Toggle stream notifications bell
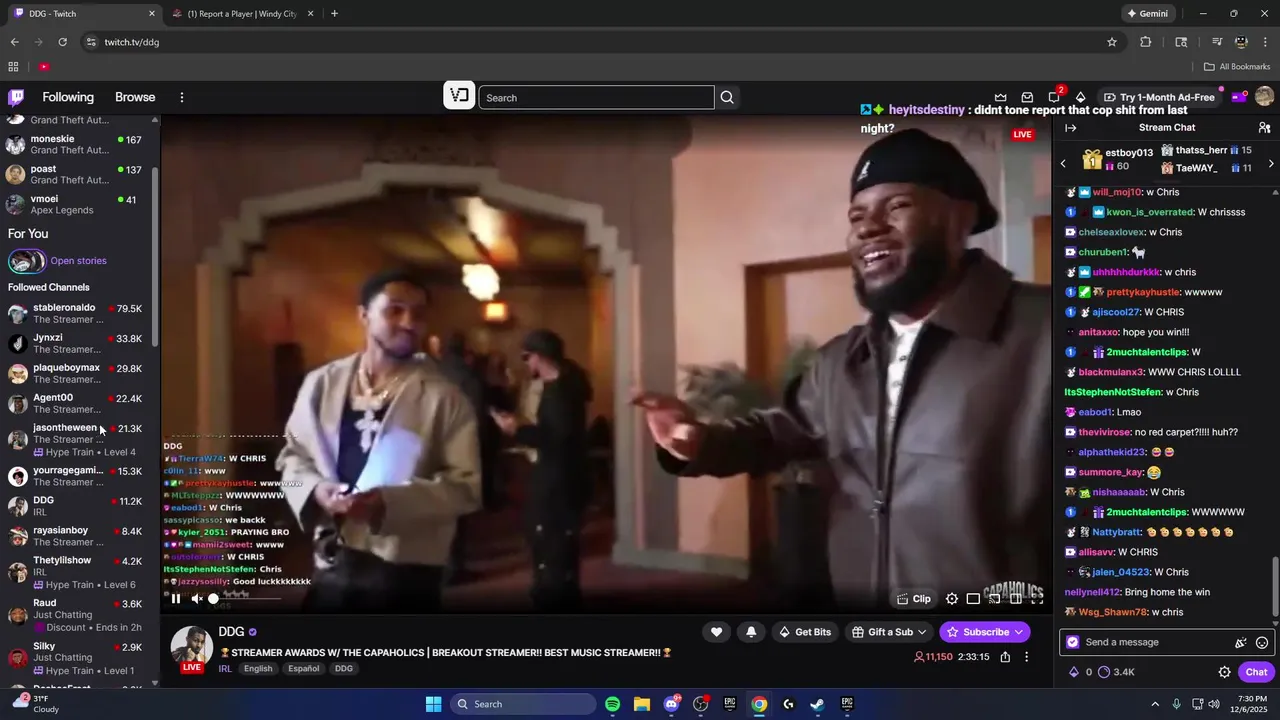 751,632
